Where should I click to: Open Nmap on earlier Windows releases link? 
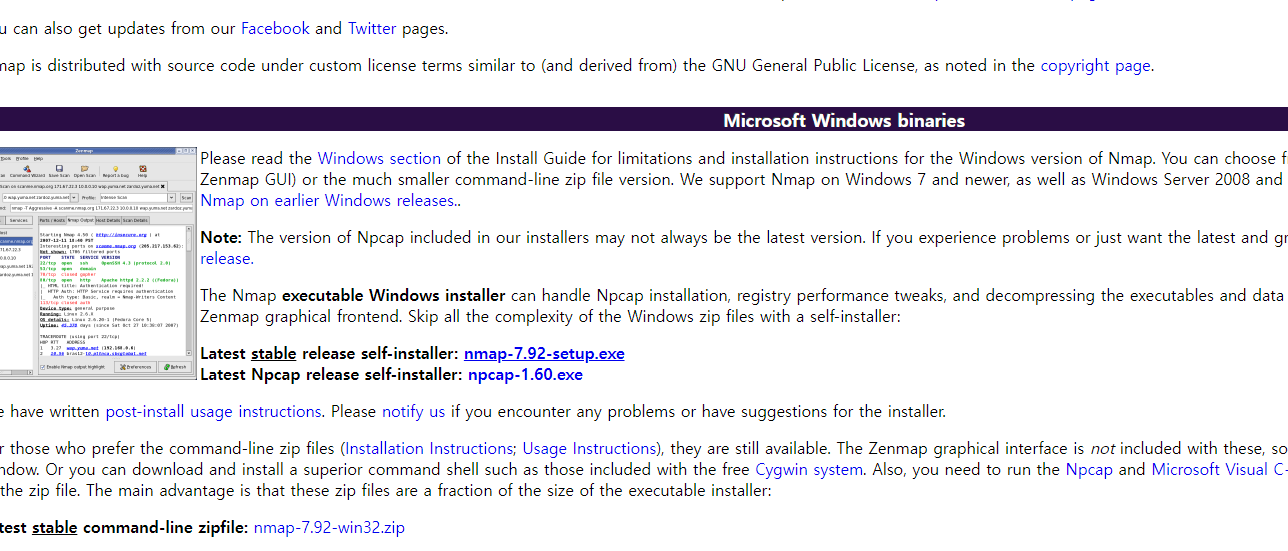(327, 200)
